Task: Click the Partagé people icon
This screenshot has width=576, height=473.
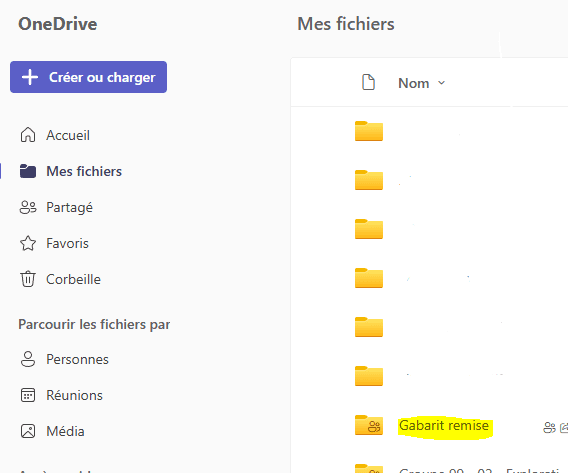Action: (28, 207)
